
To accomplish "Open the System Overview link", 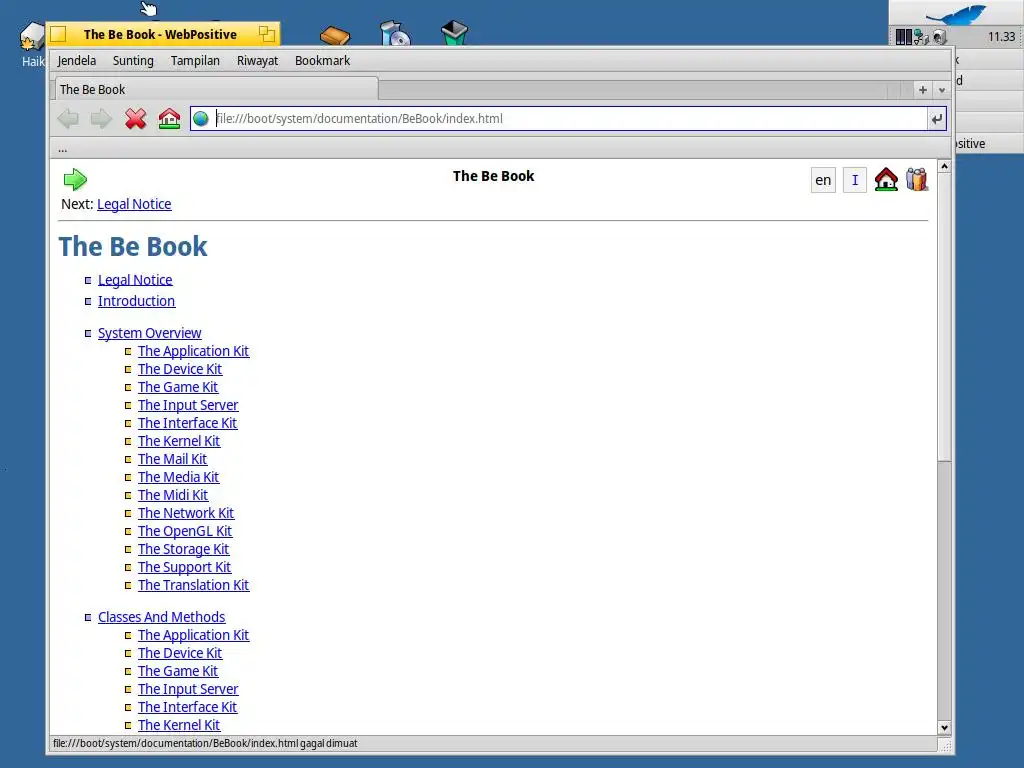I will pos(150,333).
